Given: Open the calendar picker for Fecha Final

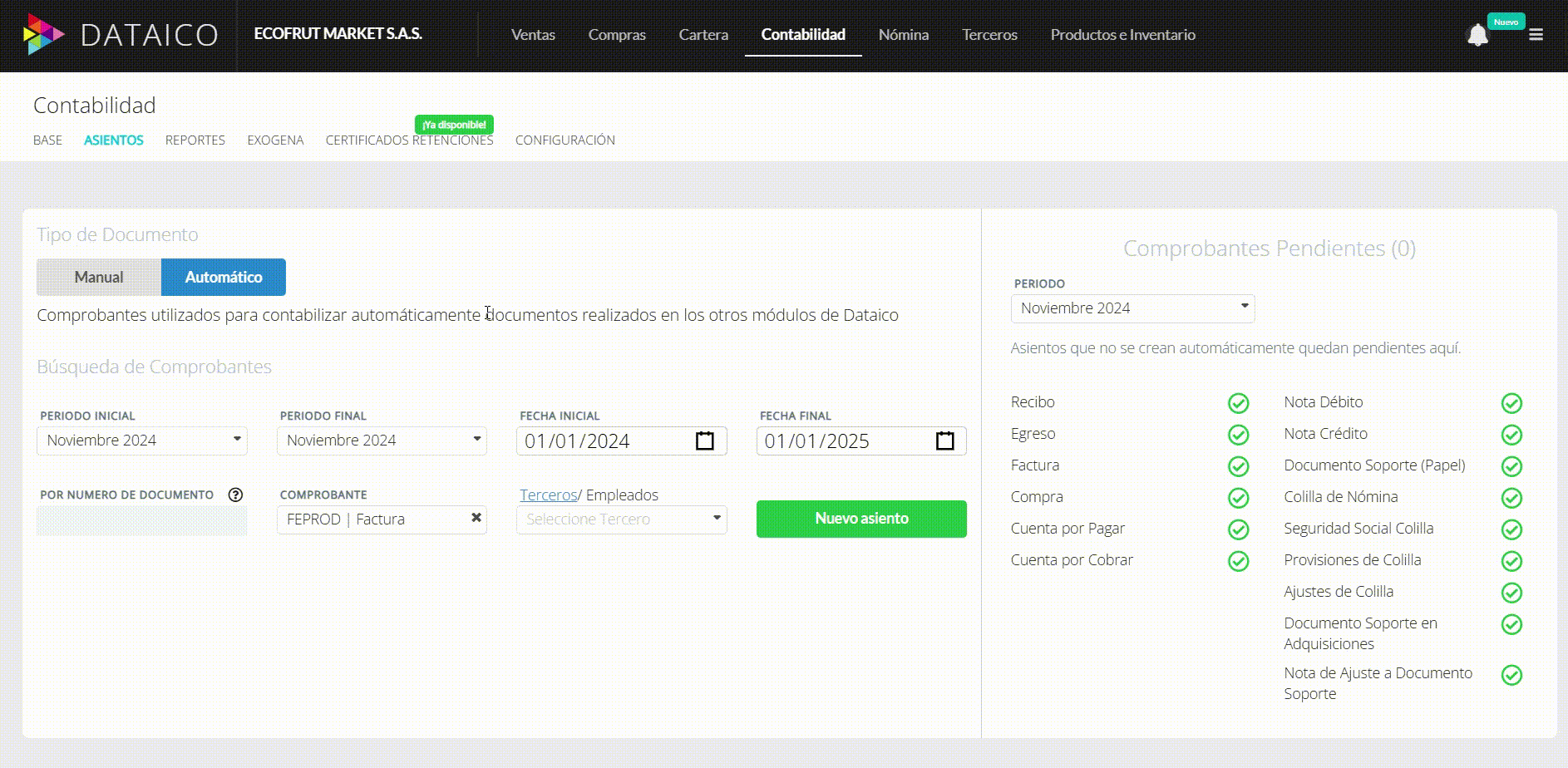Looking at the screenshot, I should tap(944, 441).
